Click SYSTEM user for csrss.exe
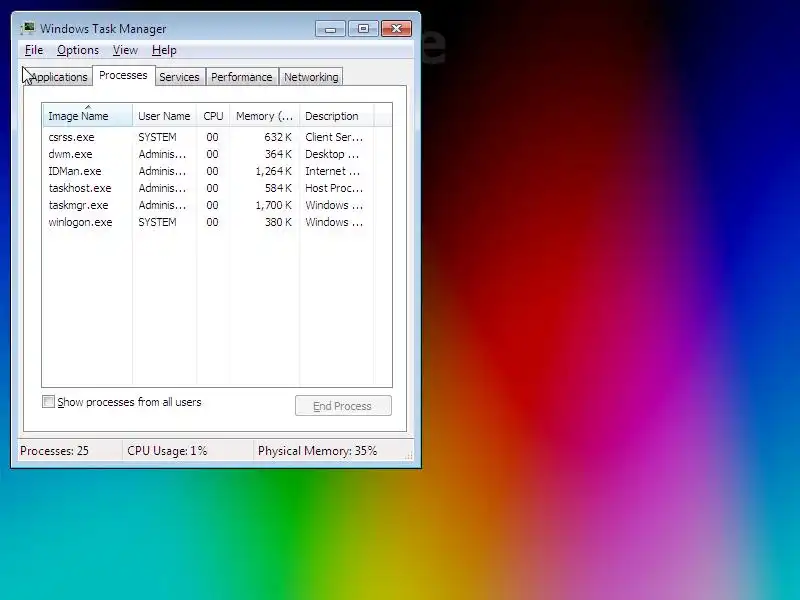Image resolution: width=800 pixels, height=600 pixels. [157, 137]
